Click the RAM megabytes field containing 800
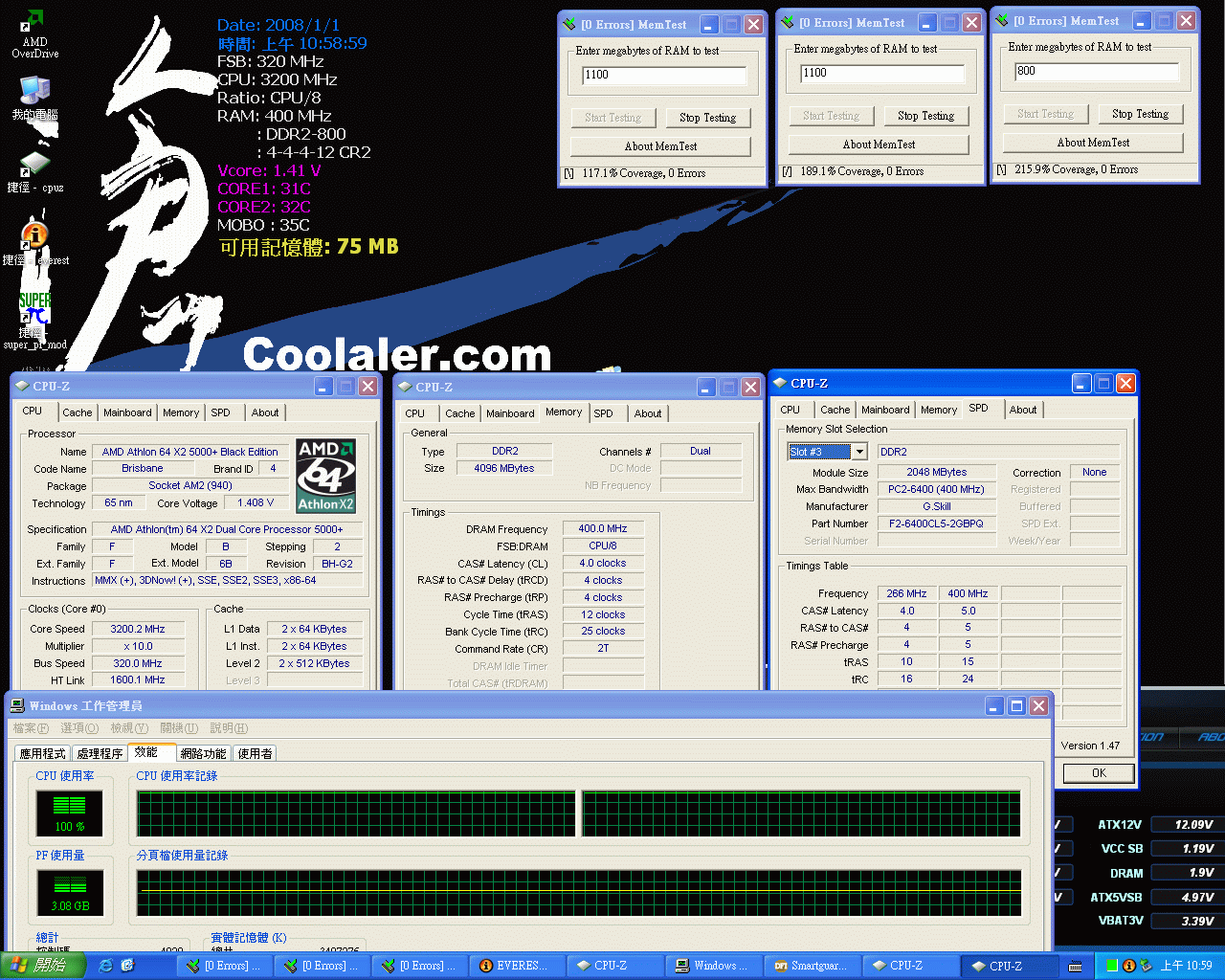 [x=1097, y=71]
